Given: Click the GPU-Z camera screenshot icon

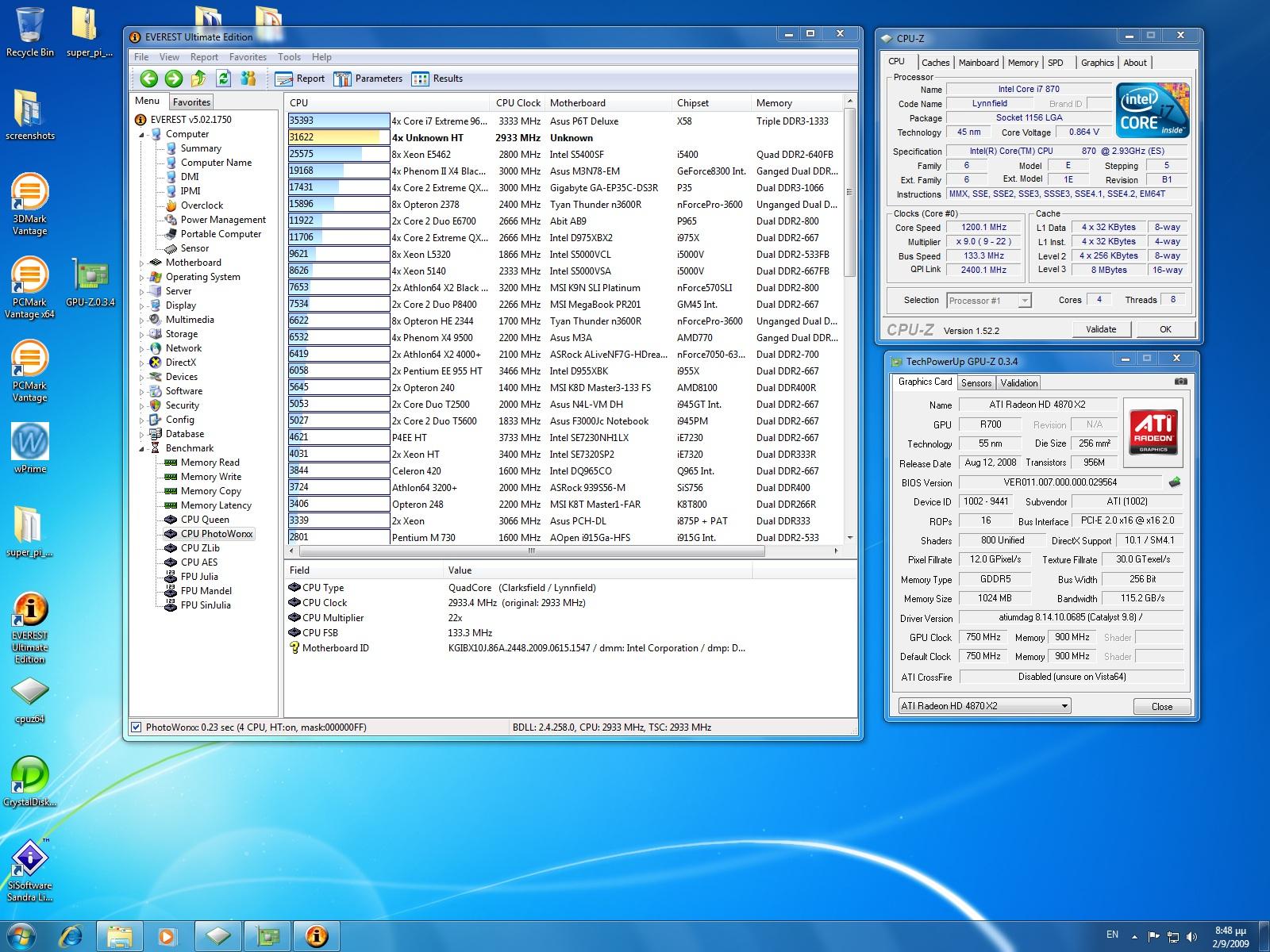Looking at the screenshot, I should (1181, 382).
